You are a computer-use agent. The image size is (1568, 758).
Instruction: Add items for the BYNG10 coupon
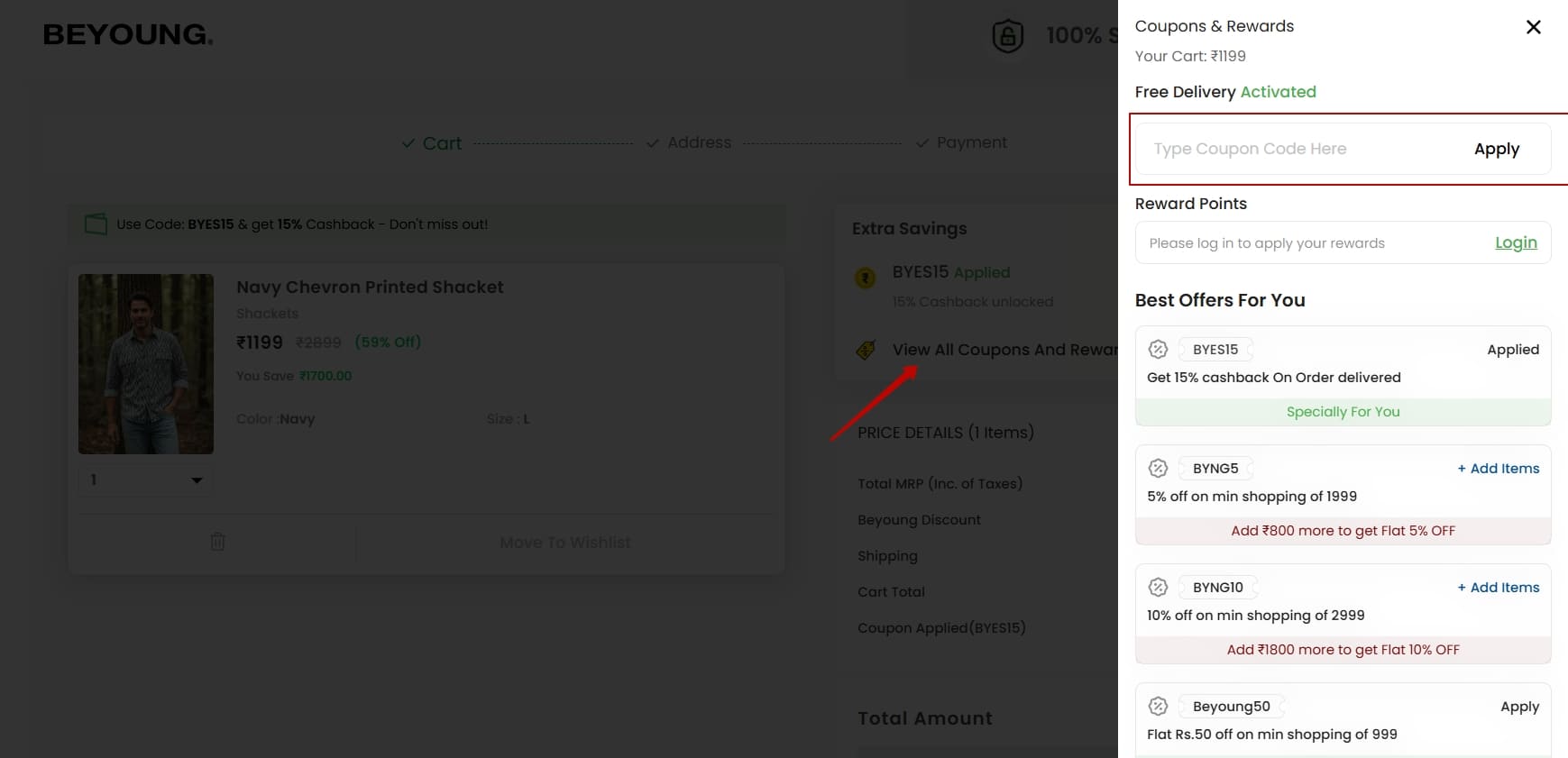coord(1499,587)
